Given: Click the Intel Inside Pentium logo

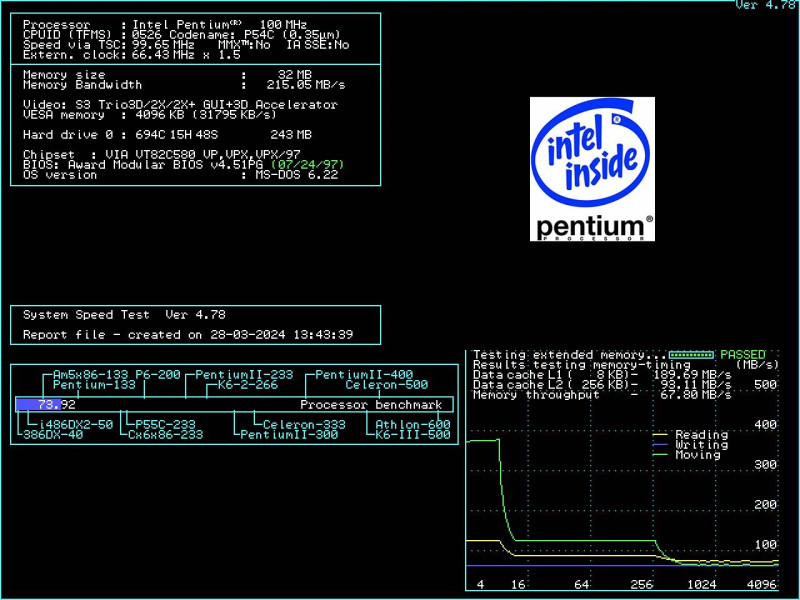Looking at the screenshot, I should [592, 169].
